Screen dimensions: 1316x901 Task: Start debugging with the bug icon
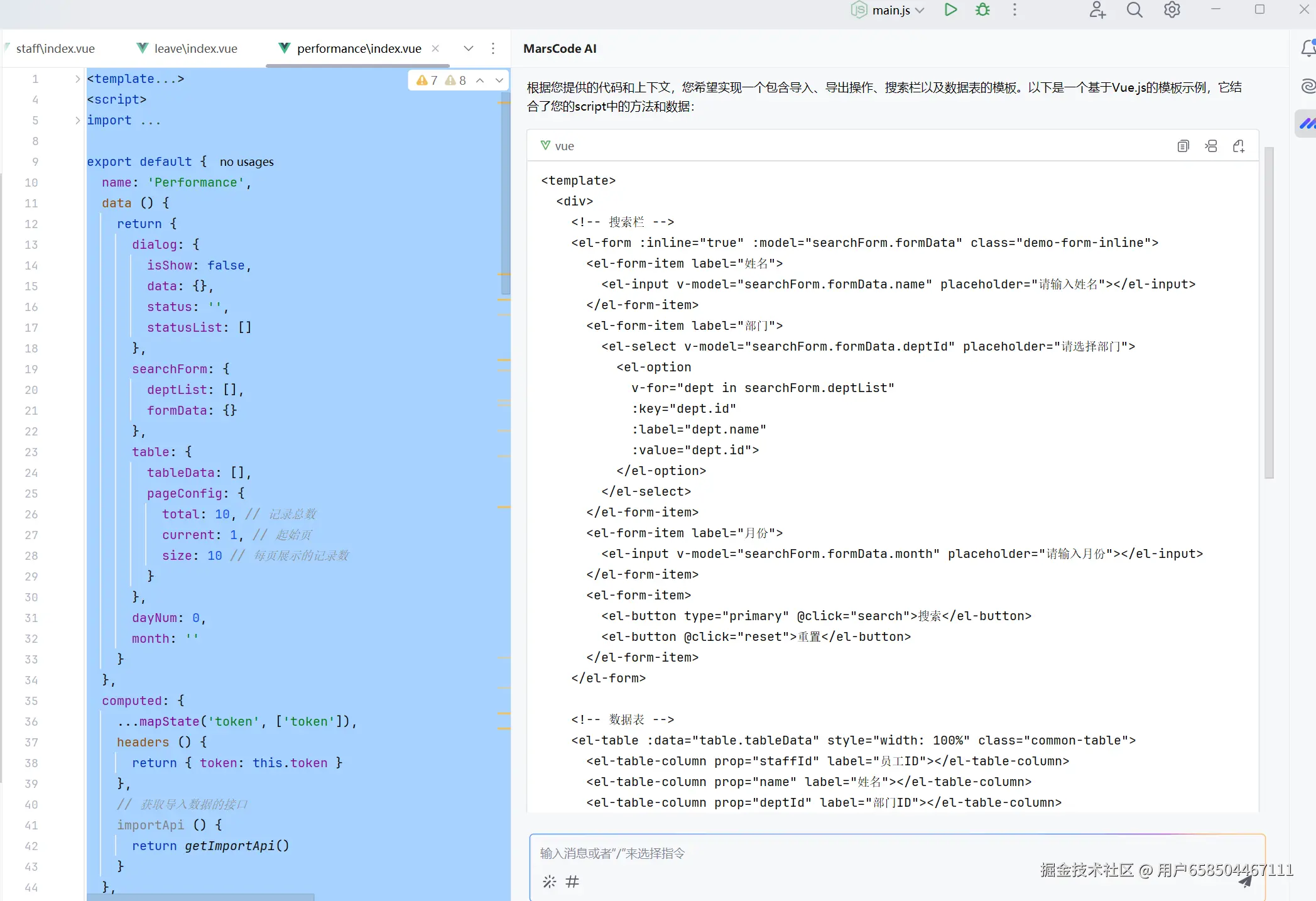pos(982,10)
